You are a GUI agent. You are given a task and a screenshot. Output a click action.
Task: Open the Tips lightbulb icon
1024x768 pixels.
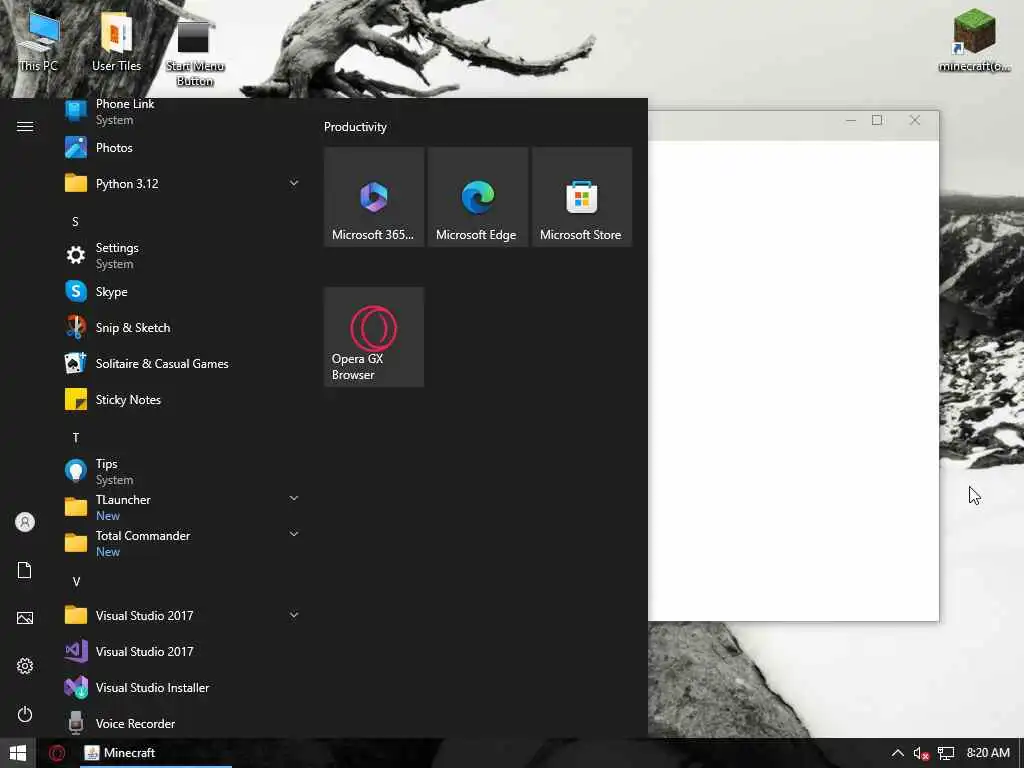[x=76, y=471]
